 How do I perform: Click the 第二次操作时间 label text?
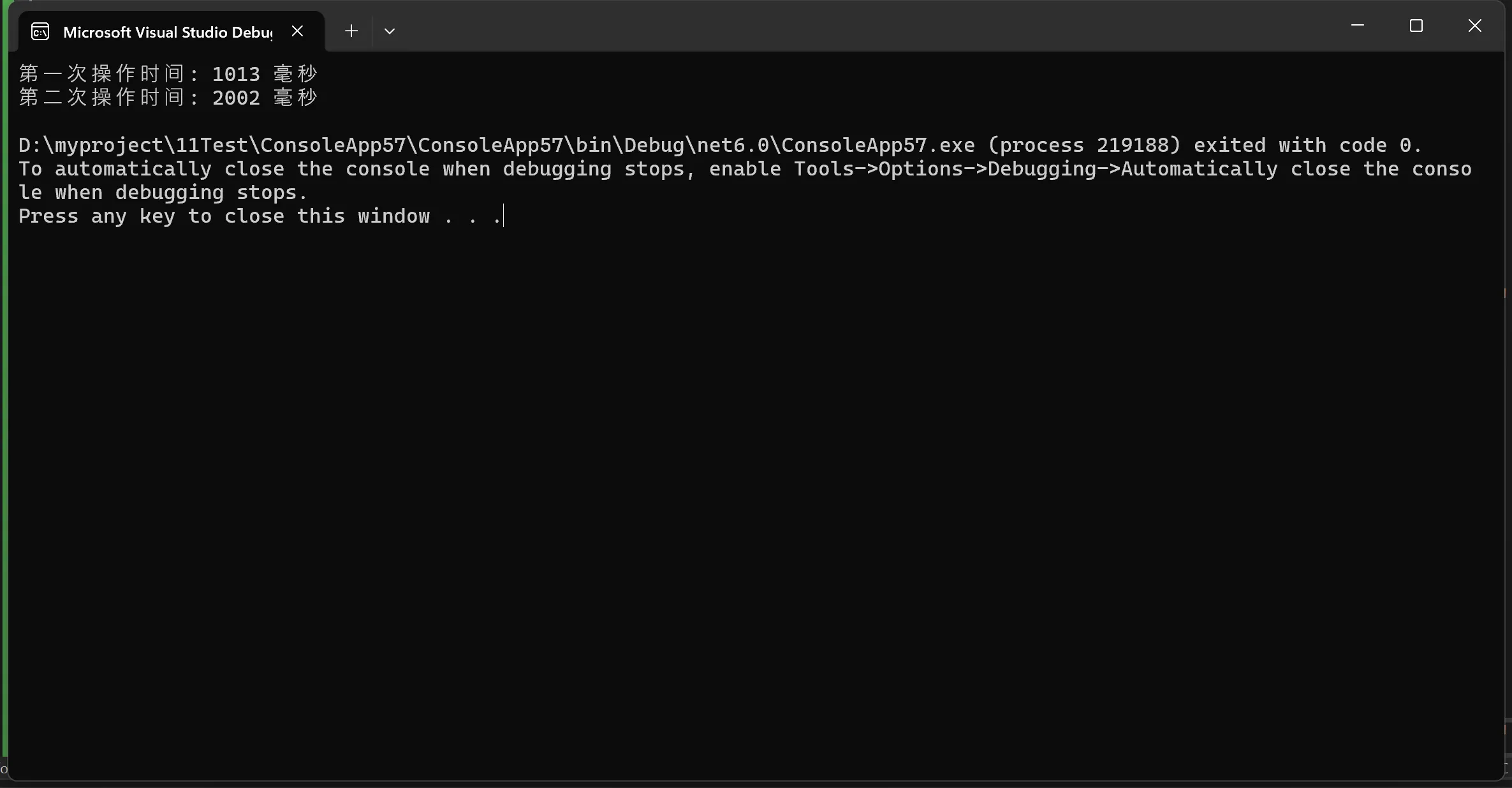pos(102,97)
